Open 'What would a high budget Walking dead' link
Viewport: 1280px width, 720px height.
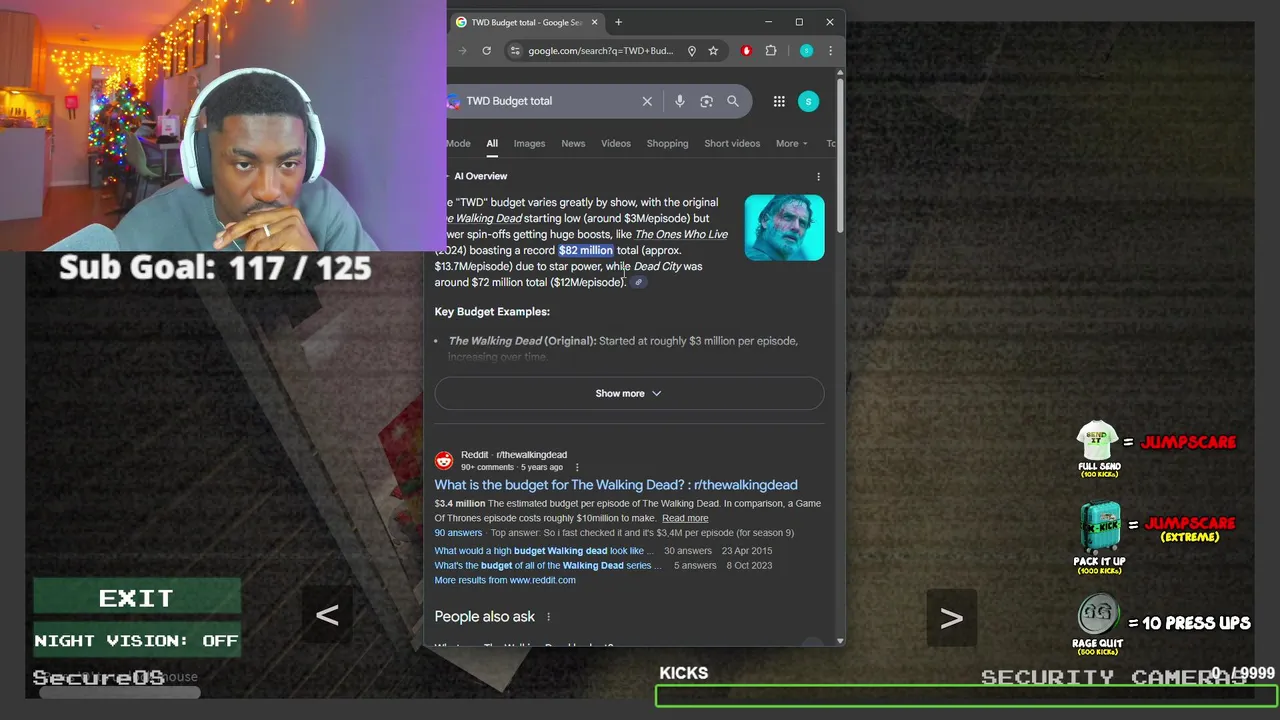pos(544,551)
